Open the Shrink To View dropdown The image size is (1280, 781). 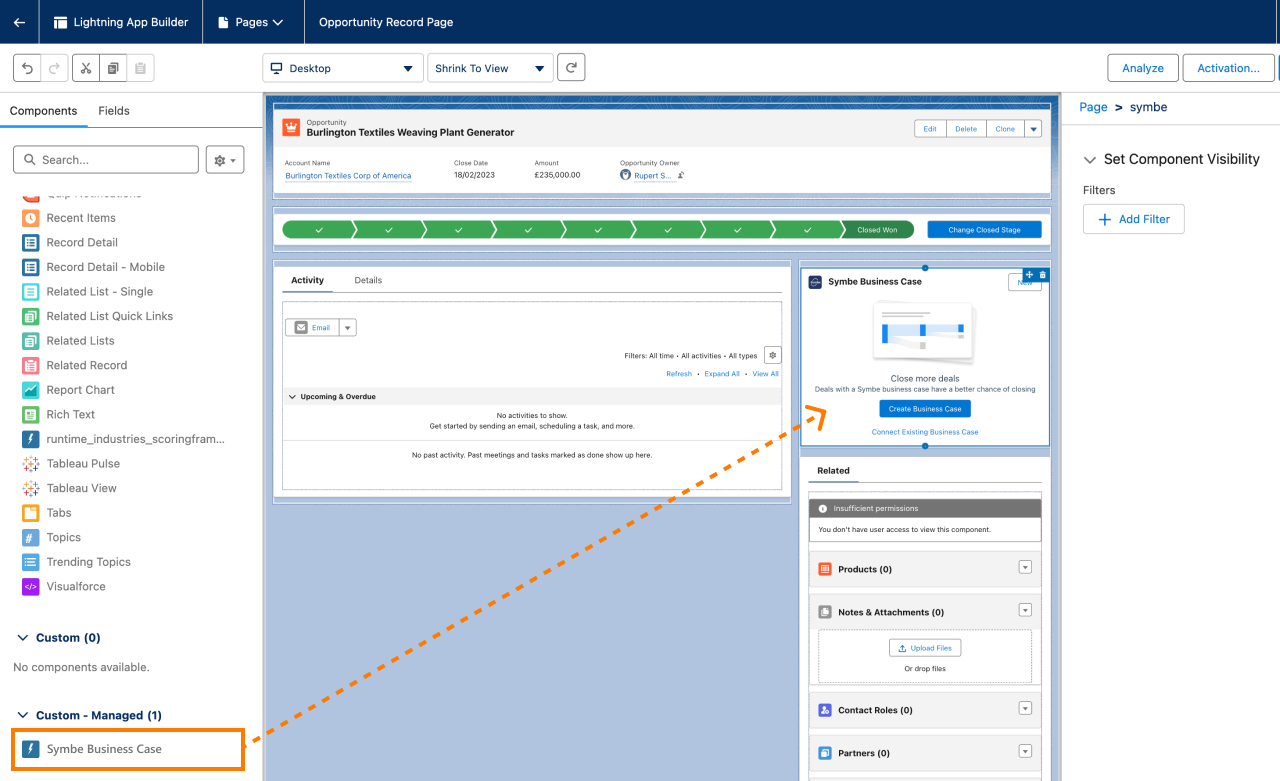pyautogui.click(x=490, y=68)
